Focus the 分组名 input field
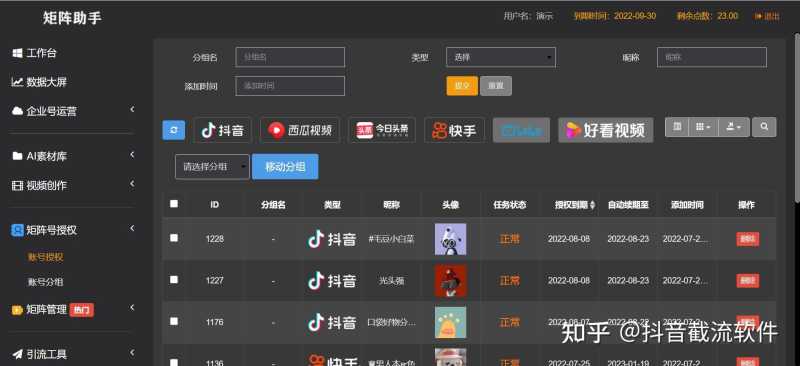This screenshot has height=366, width=800. point(290,57)
